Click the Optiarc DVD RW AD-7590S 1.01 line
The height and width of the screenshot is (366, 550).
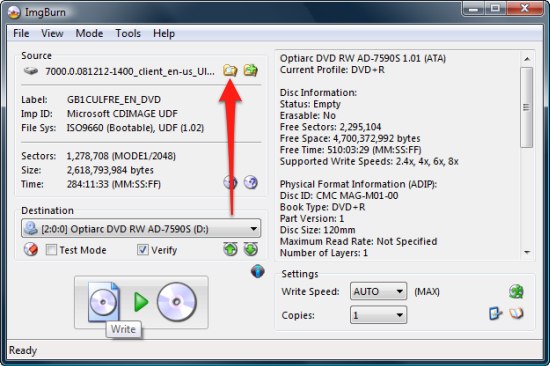[x=363, y=58]
